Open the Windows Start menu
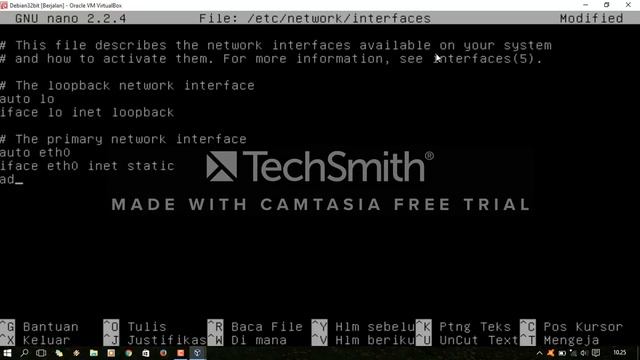 (x=7, y=353)
